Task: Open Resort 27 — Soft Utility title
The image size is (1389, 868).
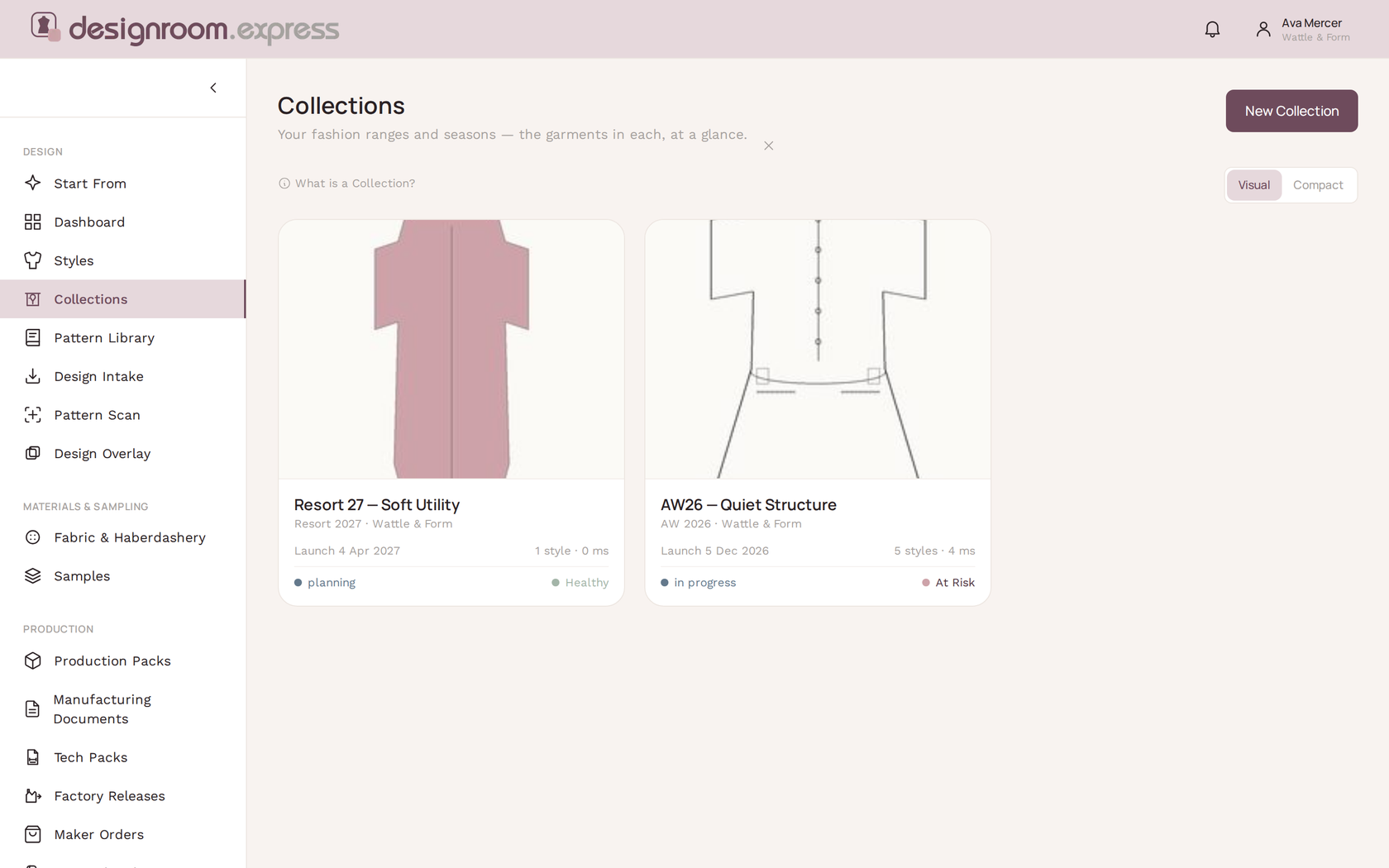Action: [x=377, y=504]
